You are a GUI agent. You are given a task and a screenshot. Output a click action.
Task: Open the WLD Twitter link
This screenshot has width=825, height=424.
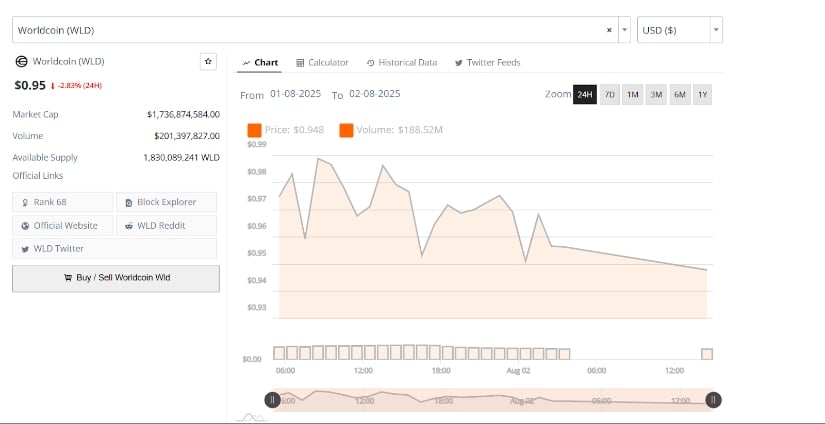(x=115, y=248)
